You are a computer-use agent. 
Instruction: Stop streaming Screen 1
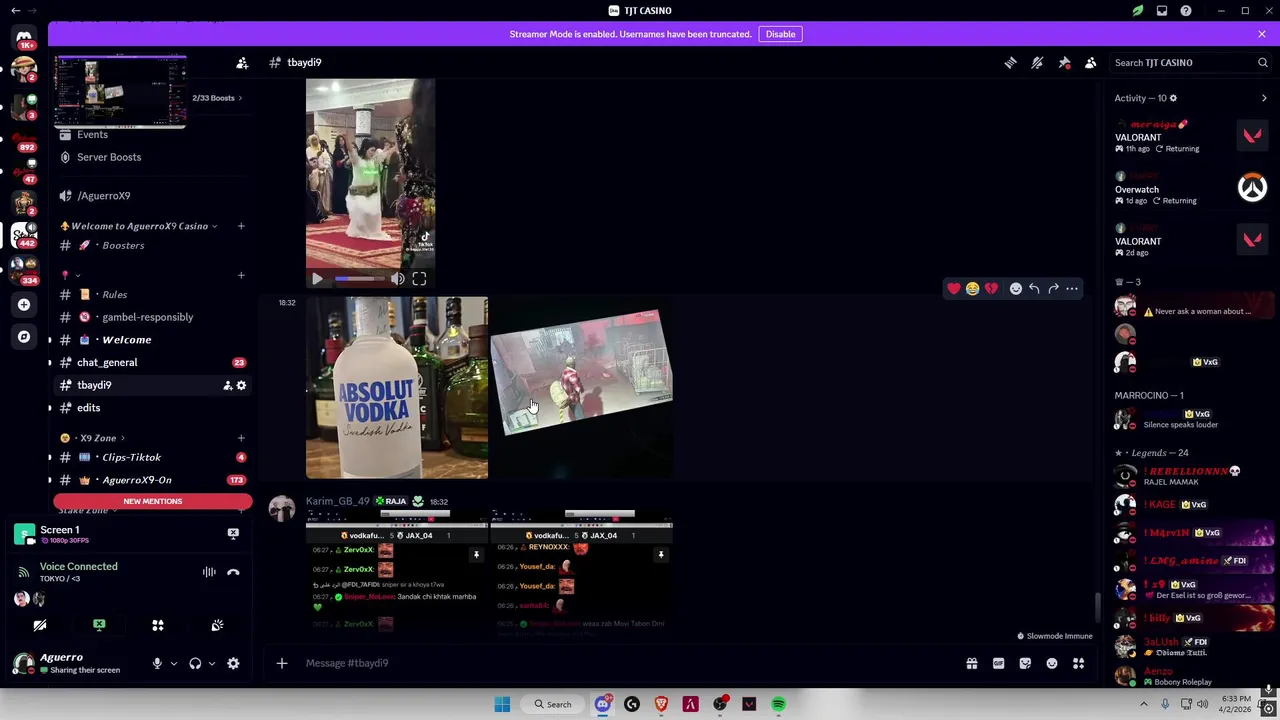(x=233, y=534)
